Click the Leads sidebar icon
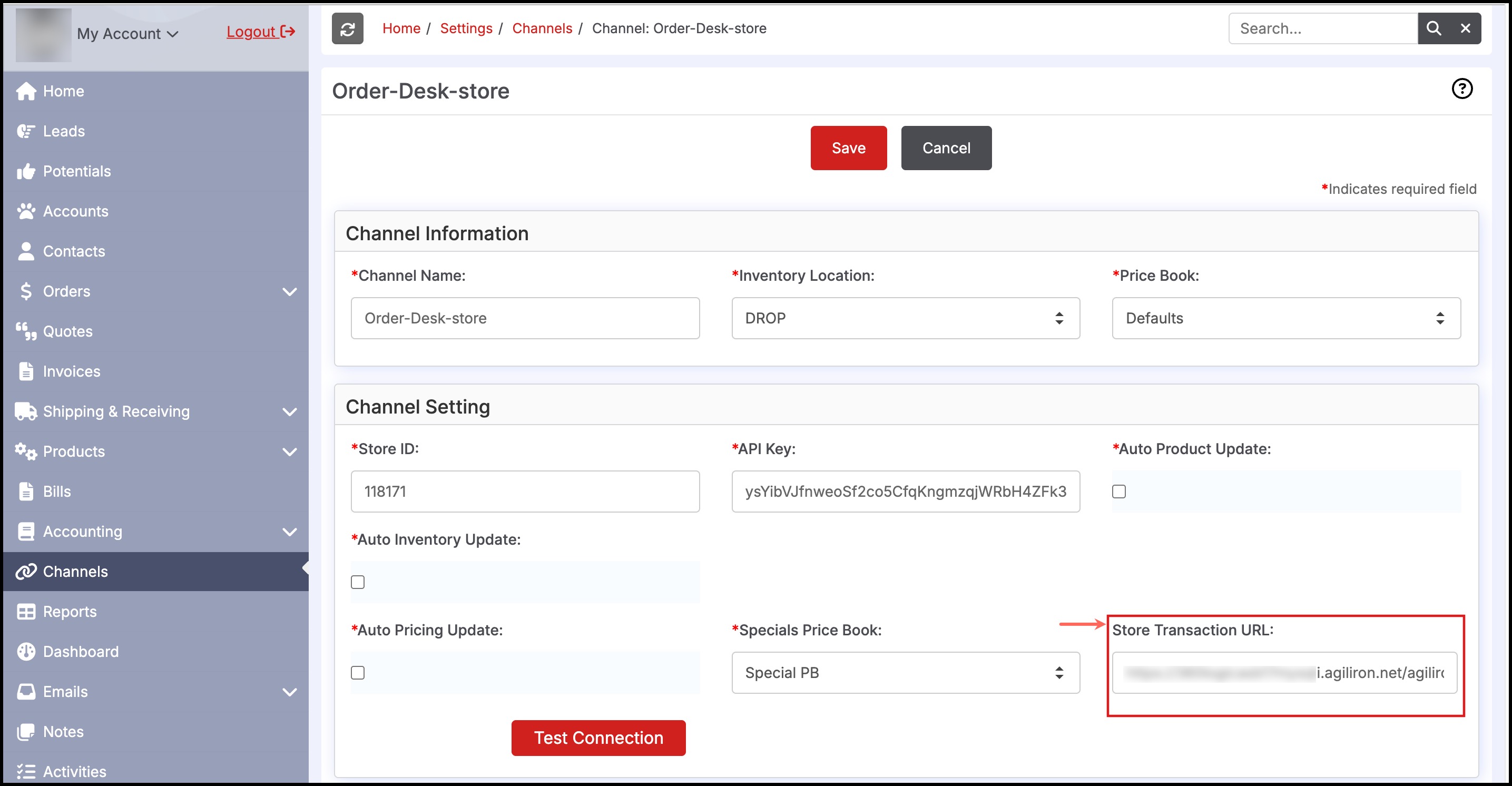 pos(26,131)
